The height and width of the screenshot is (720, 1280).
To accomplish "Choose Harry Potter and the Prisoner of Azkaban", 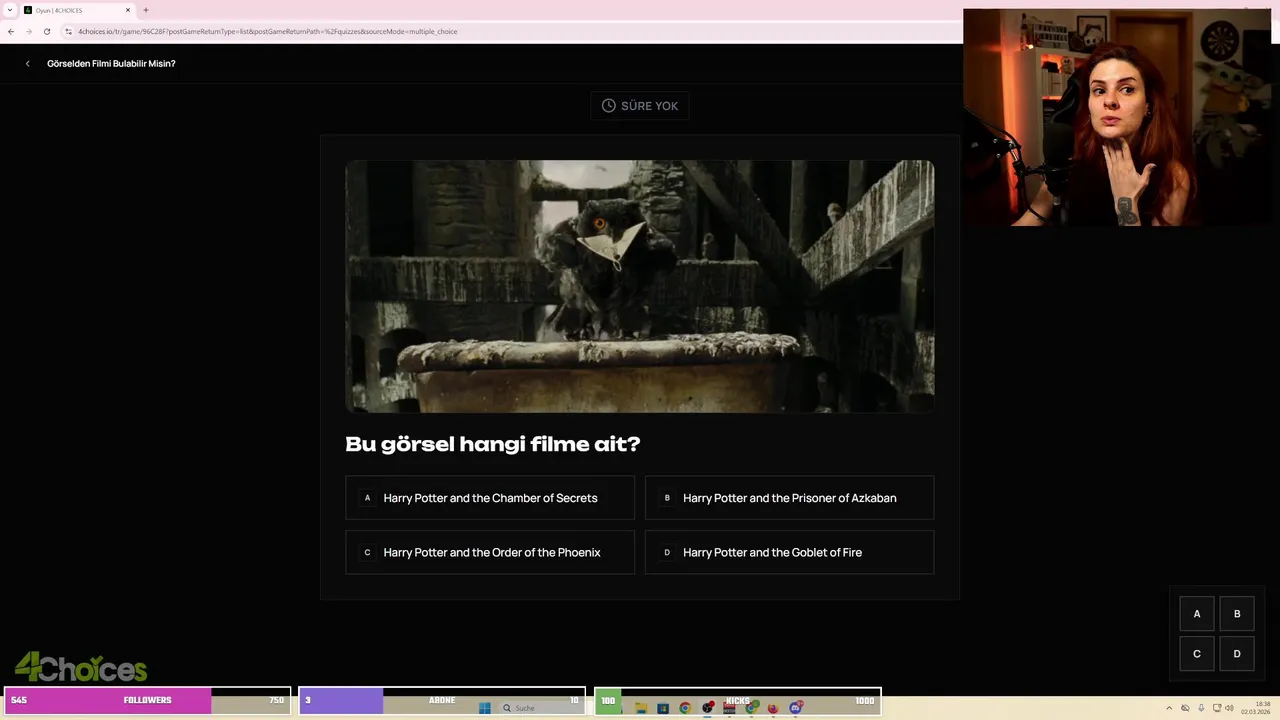I will (790, 498).
